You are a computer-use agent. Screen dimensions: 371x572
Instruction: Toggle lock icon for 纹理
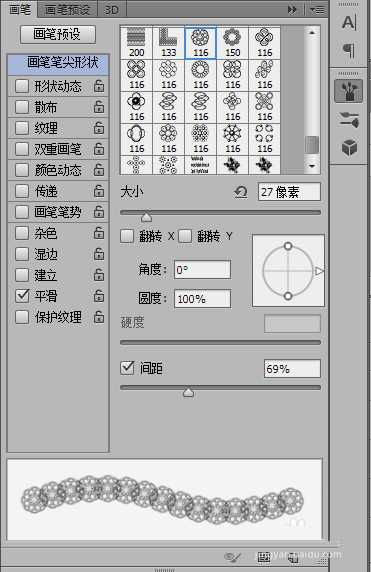[99, 128]
